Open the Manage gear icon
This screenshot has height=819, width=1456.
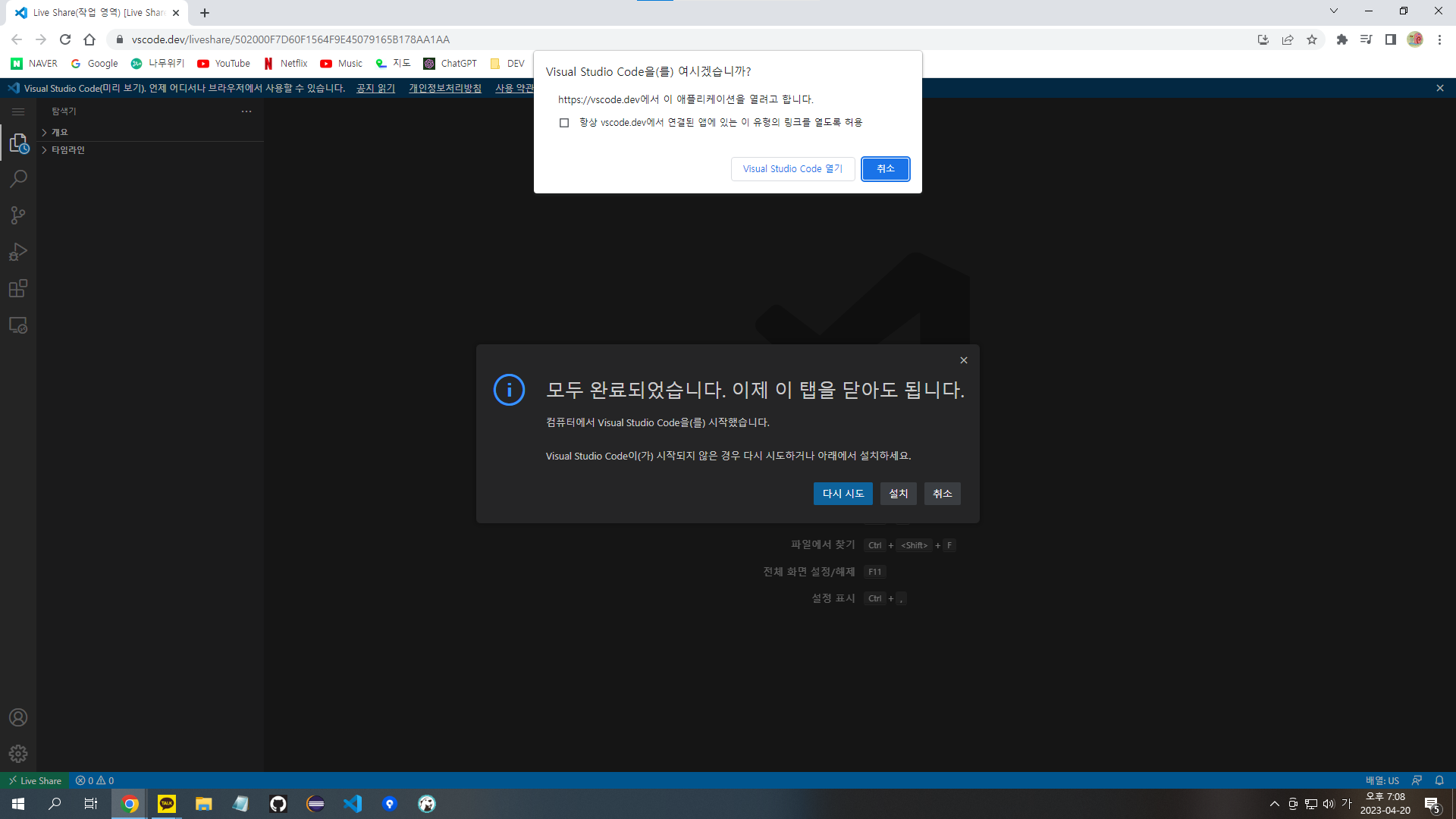tap(18, 754)
